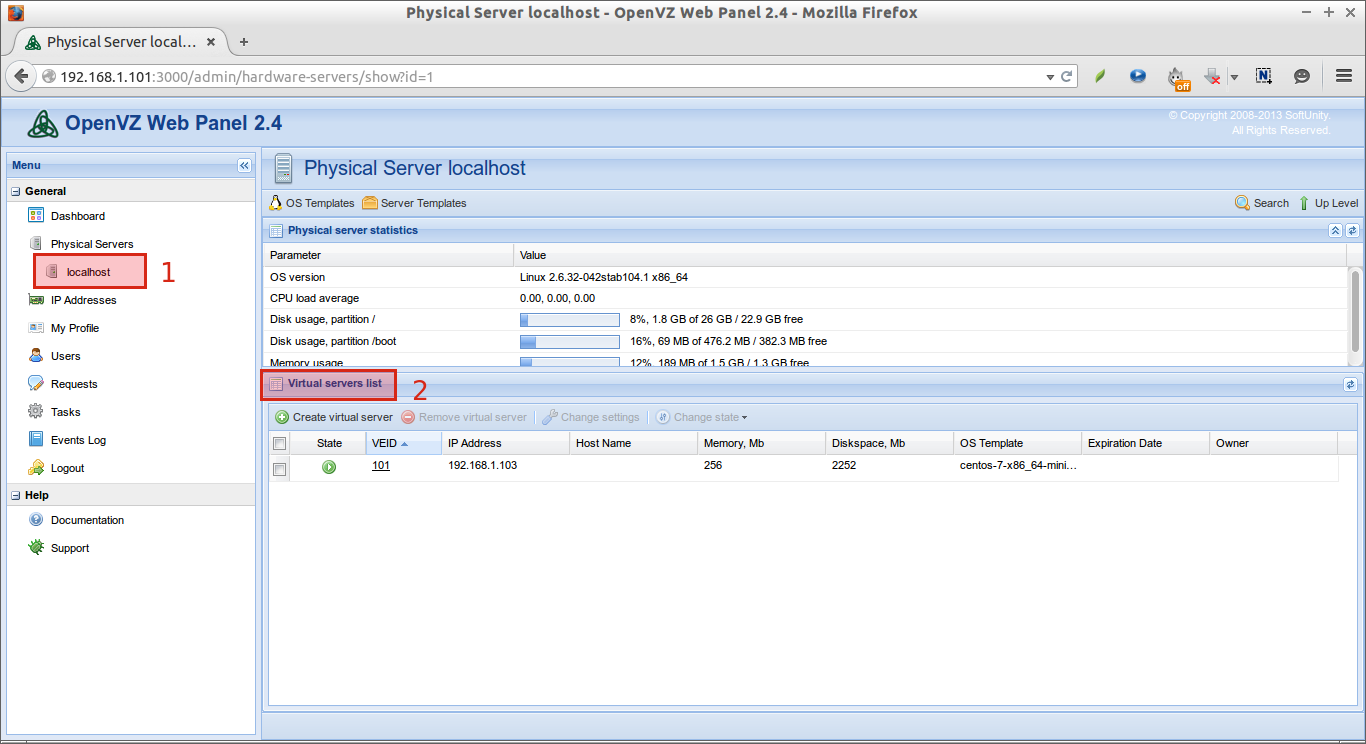Click the Logout key icon
This screenshot has width=1366, height=744.
click(36, 467)
